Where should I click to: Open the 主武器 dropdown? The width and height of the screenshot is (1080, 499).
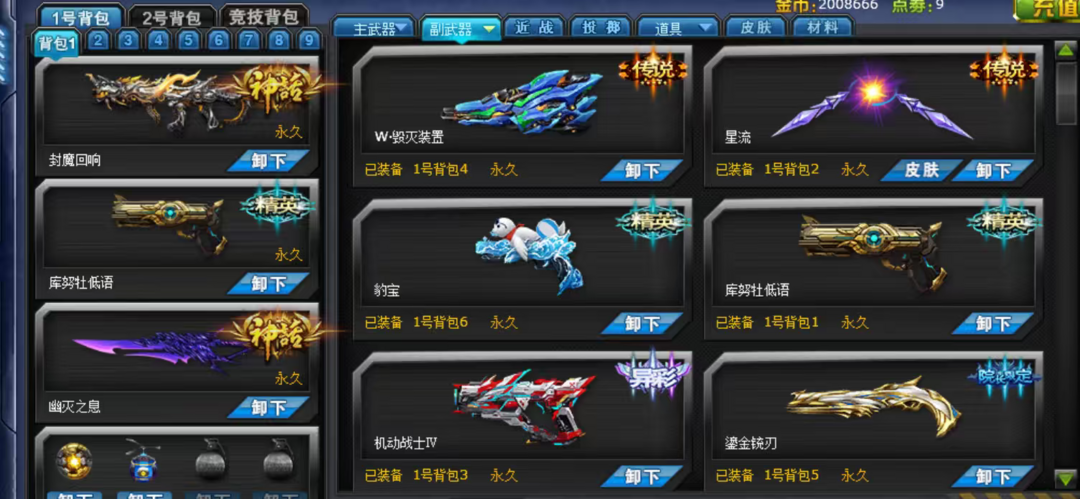click(x=374, y=28)
